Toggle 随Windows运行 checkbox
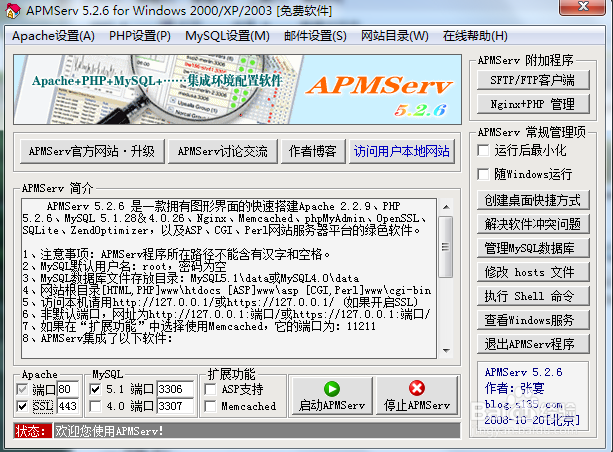The image size is (613, 452). [x=484, y=174]
